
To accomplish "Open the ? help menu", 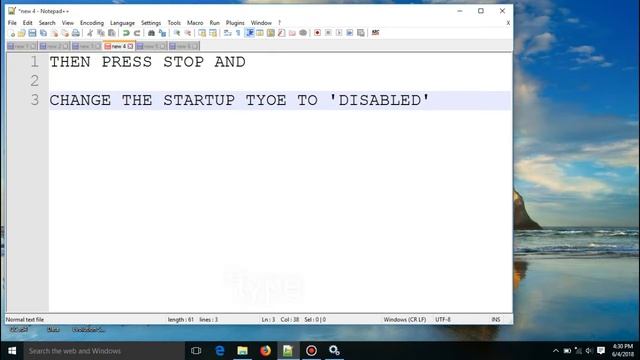I will tap(280, 23).
